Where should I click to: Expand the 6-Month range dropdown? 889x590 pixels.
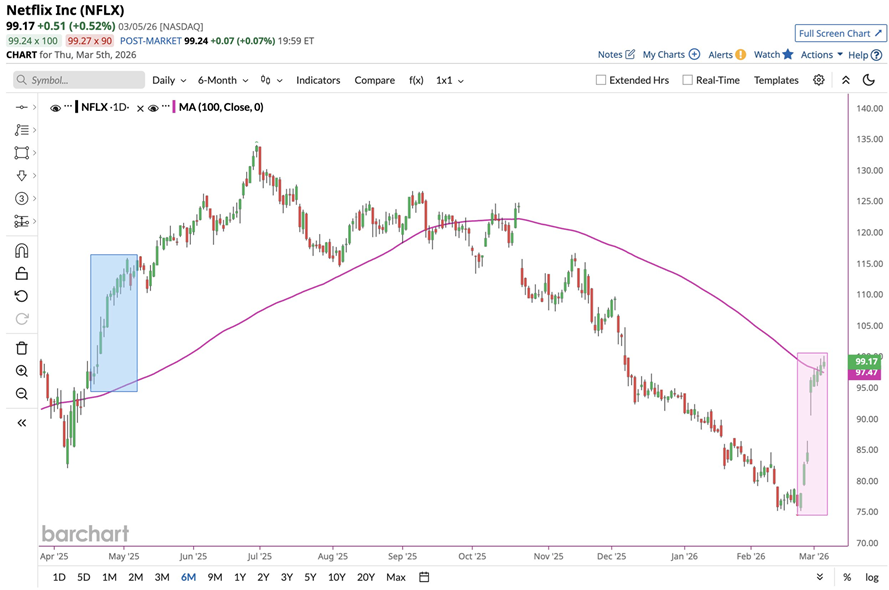(220, 80)
